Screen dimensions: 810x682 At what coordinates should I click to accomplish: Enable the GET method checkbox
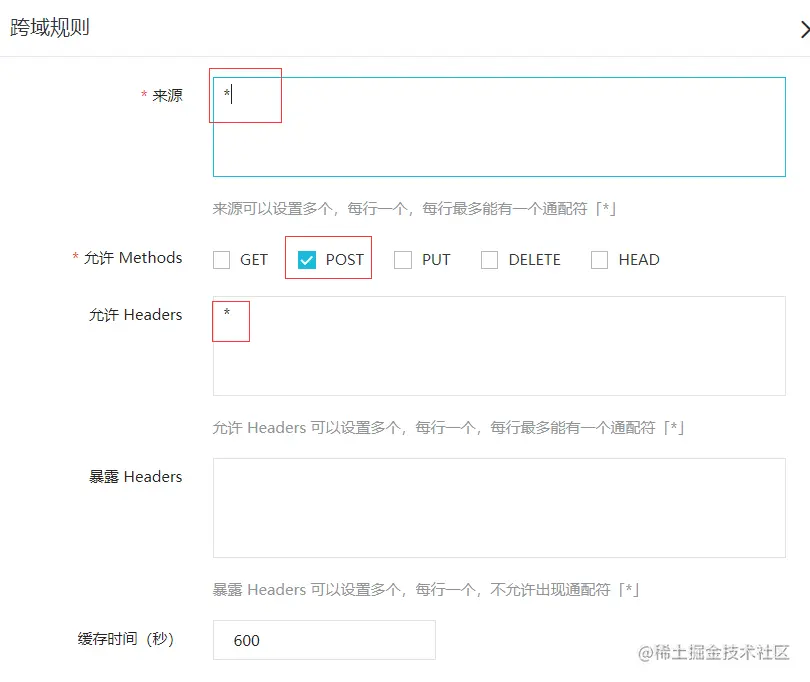(x=222, y=259)
